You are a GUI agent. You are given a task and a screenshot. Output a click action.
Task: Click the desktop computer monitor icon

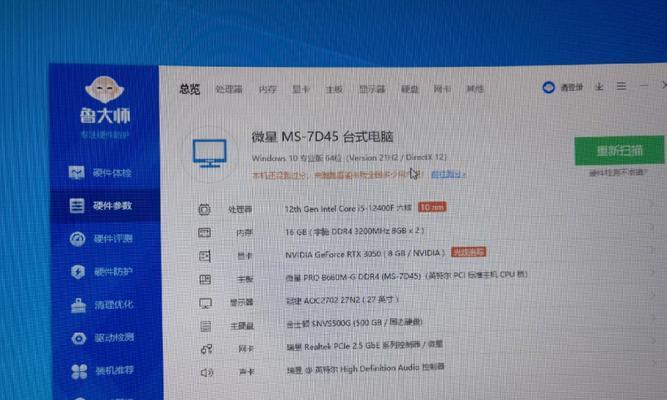(209, 153)
